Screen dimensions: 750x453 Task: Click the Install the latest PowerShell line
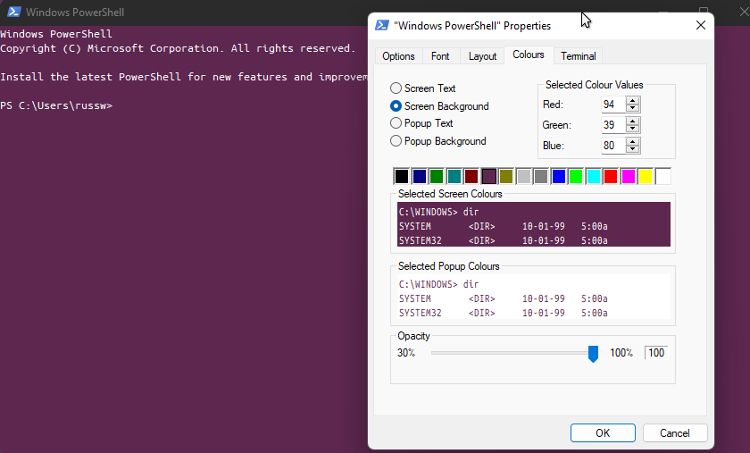(x=184, y=77)
